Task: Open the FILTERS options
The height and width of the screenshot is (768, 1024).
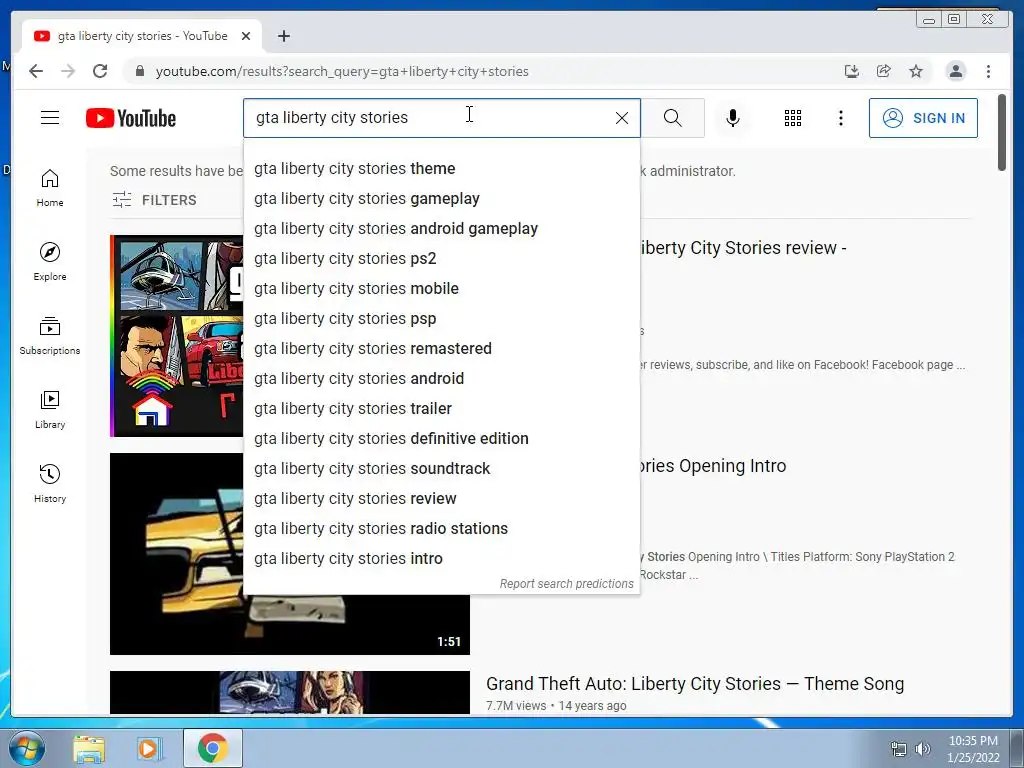Action: (x=154, y=200)
